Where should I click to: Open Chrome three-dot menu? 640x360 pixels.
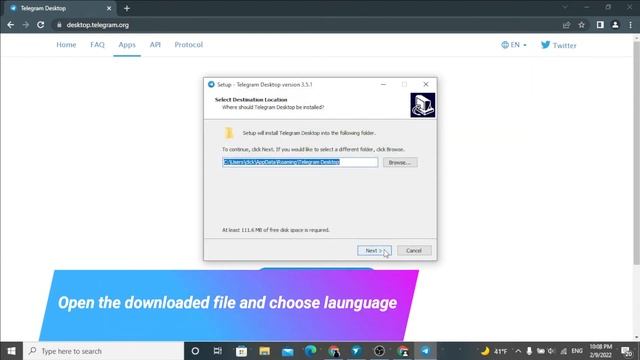click(631, 25)
